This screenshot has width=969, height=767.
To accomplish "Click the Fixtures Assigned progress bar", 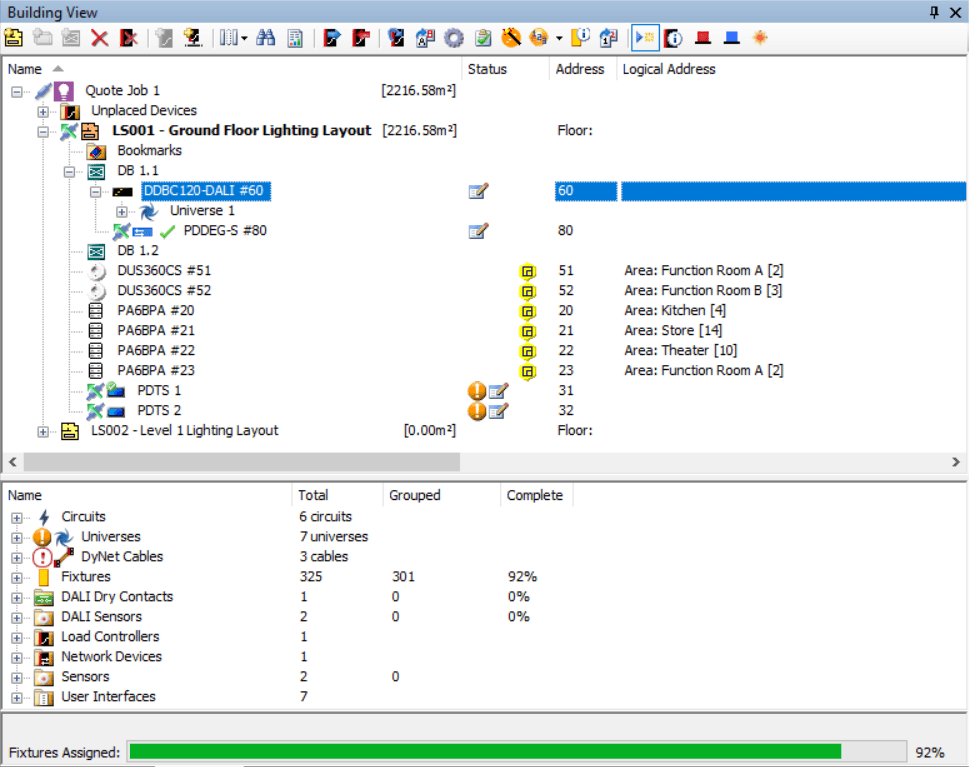I will pyautogui.click(x=485, y=752).
